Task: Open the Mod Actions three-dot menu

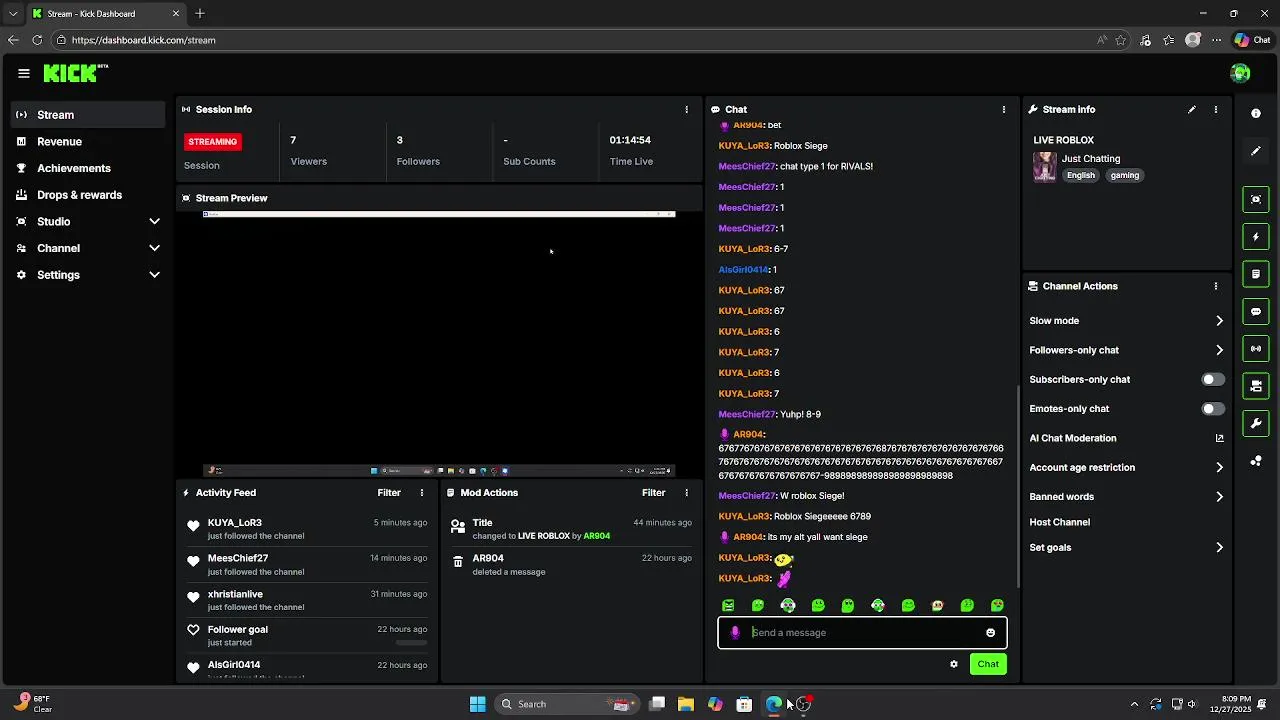Action: (x=686, y=493)
